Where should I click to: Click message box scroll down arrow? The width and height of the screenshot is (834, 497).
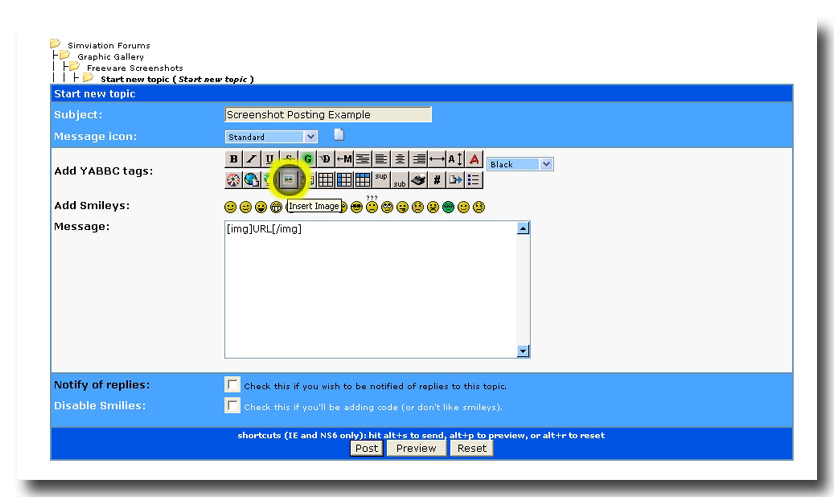click(523, 351)
